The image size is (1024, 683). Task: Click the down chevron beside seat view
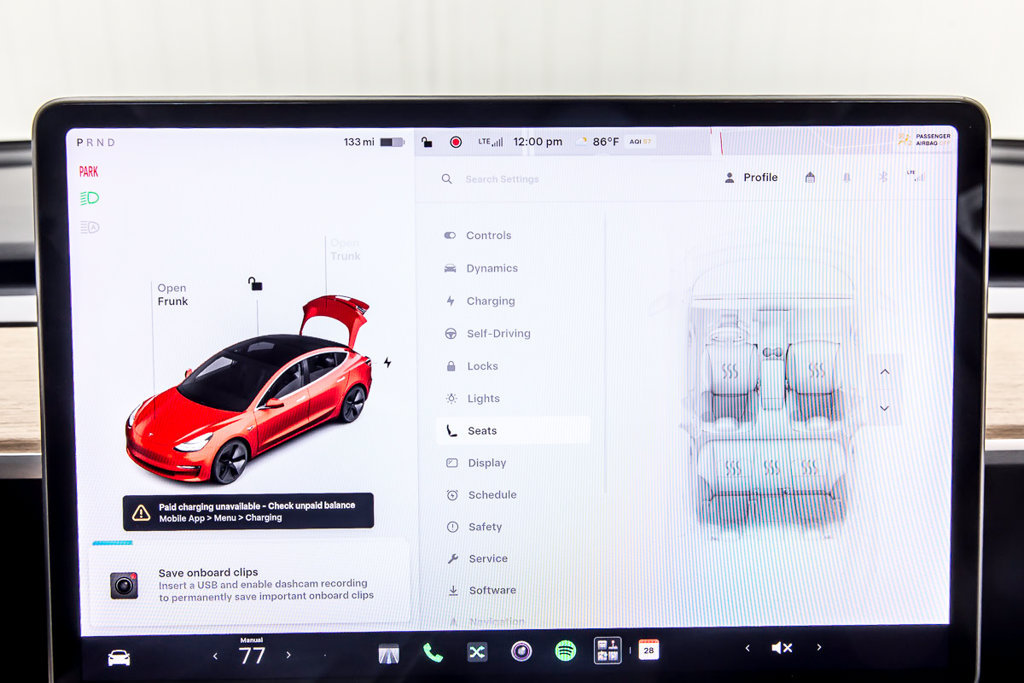(x=884, y=408)
